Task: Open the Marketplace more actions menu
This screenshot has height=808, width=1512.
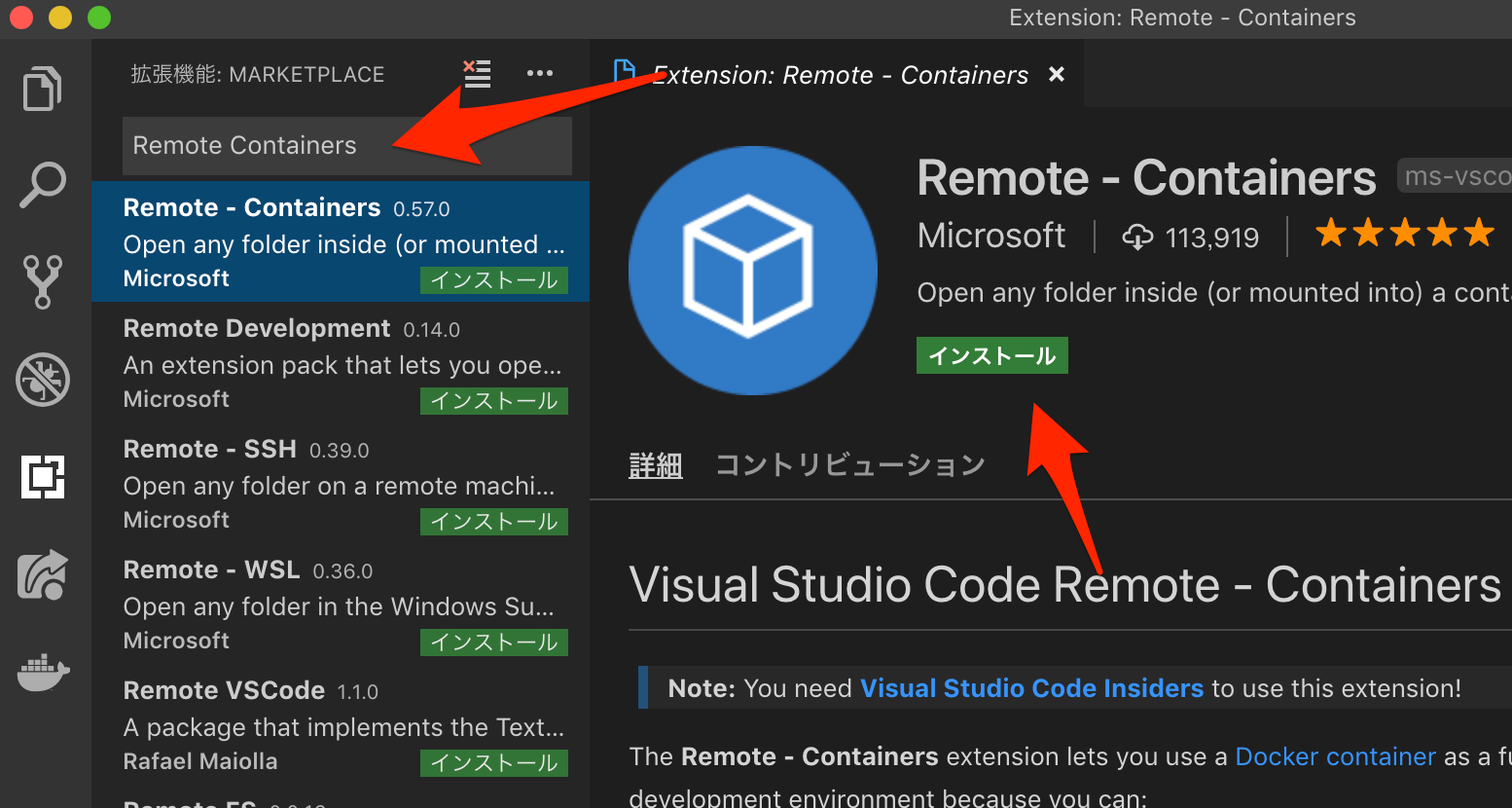Action: [x=540, y=73]
